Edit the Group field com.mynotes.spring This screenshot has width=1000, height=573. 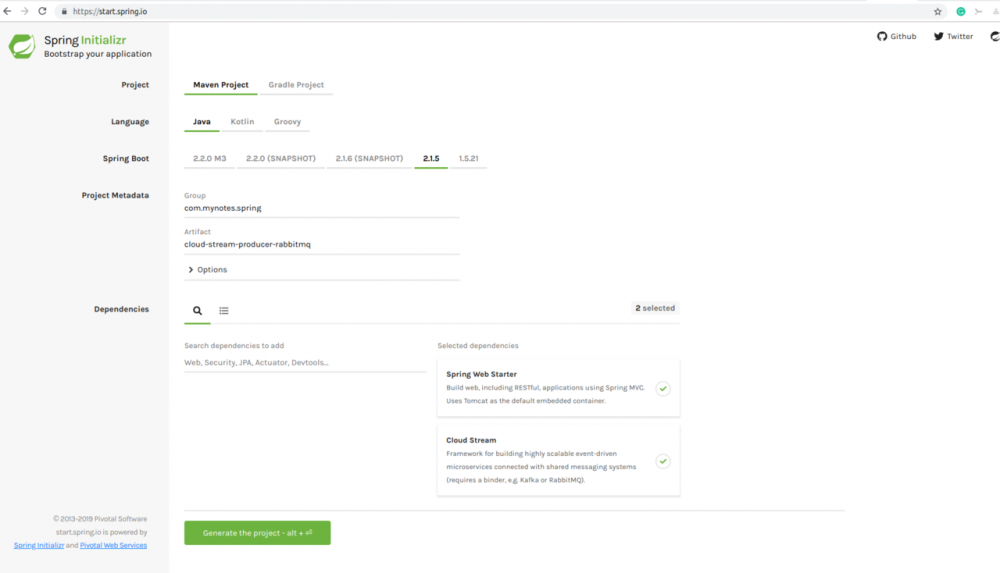coord(321,208)
